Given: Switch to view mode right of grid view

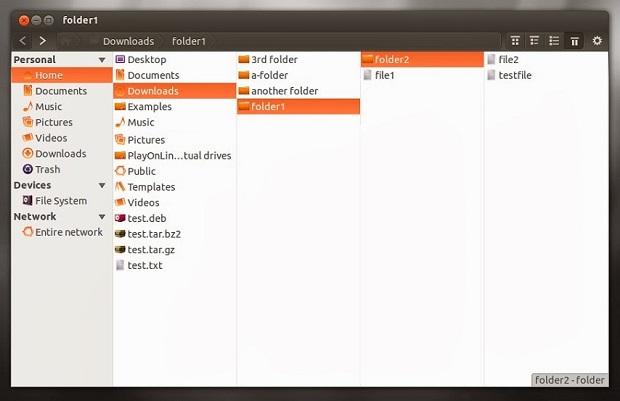Looking at the screenshot, I should coord(534,41).
